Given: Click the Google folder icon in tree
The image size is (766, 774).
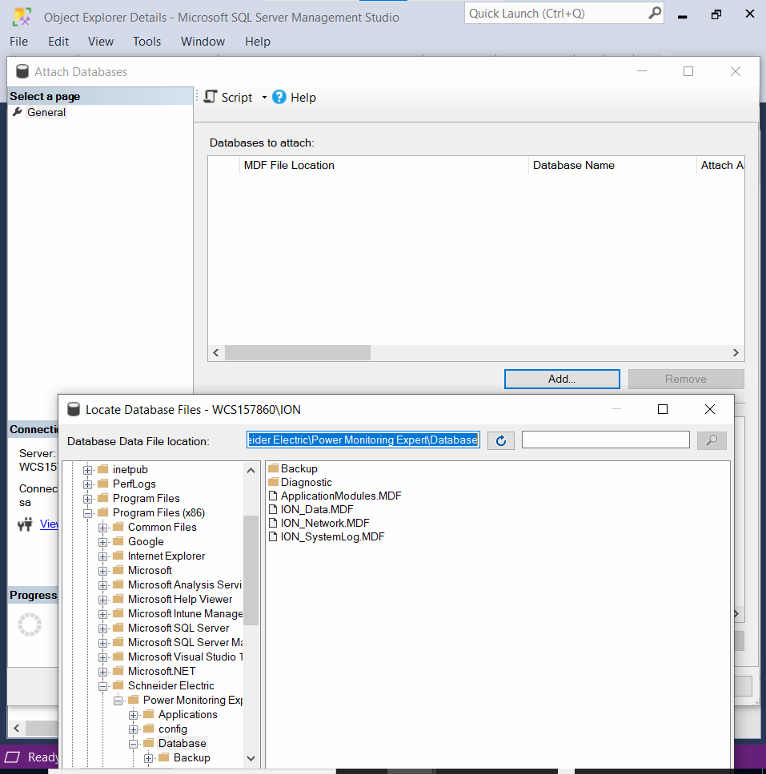Looking at the screenshot, I should pyautogui.click(x=118, y=541).
